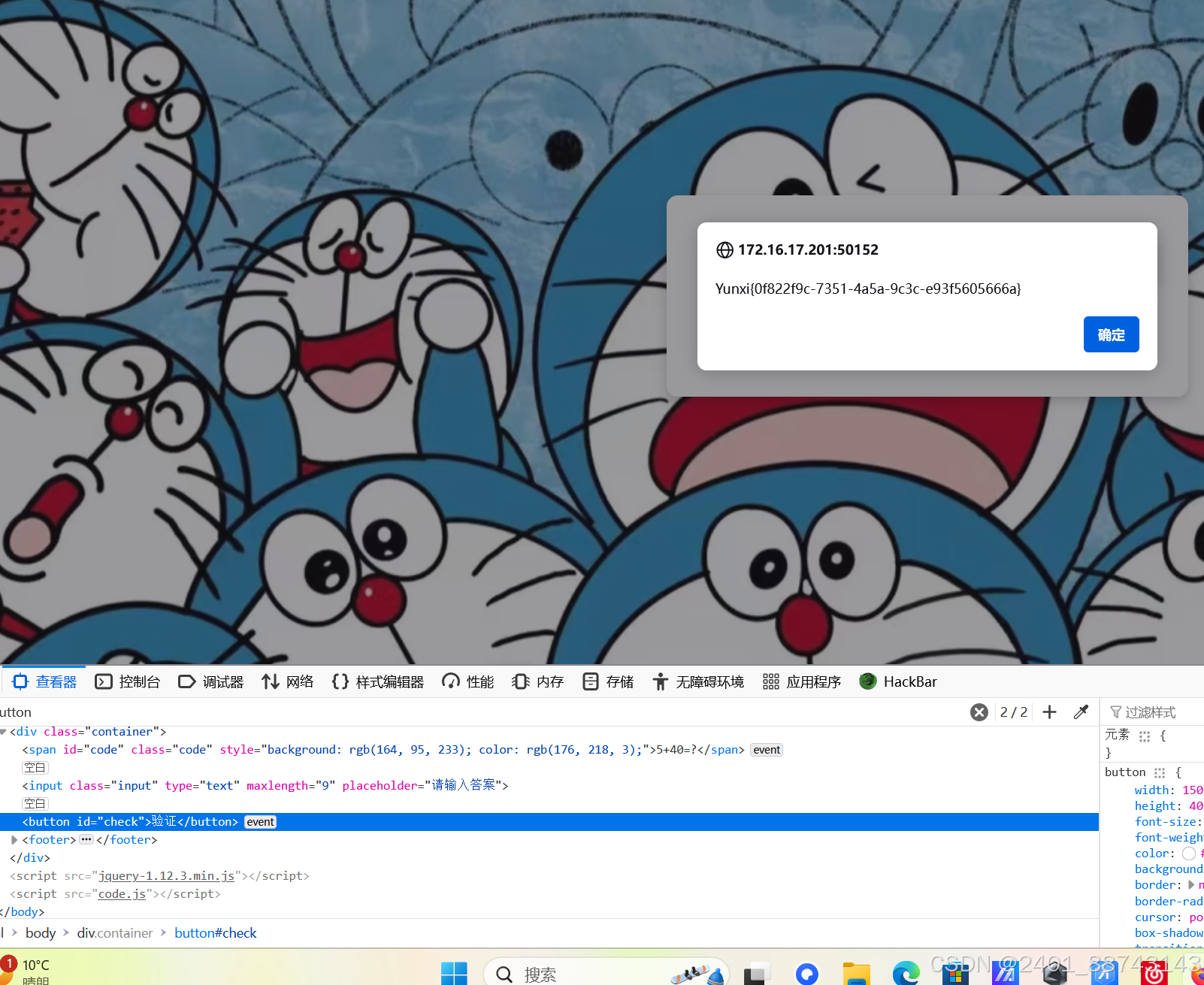Image resolution: width=1204 pixels, height=985 pixels.
Task: Open File Explorer from the taskbar
Action: [856, 974]
